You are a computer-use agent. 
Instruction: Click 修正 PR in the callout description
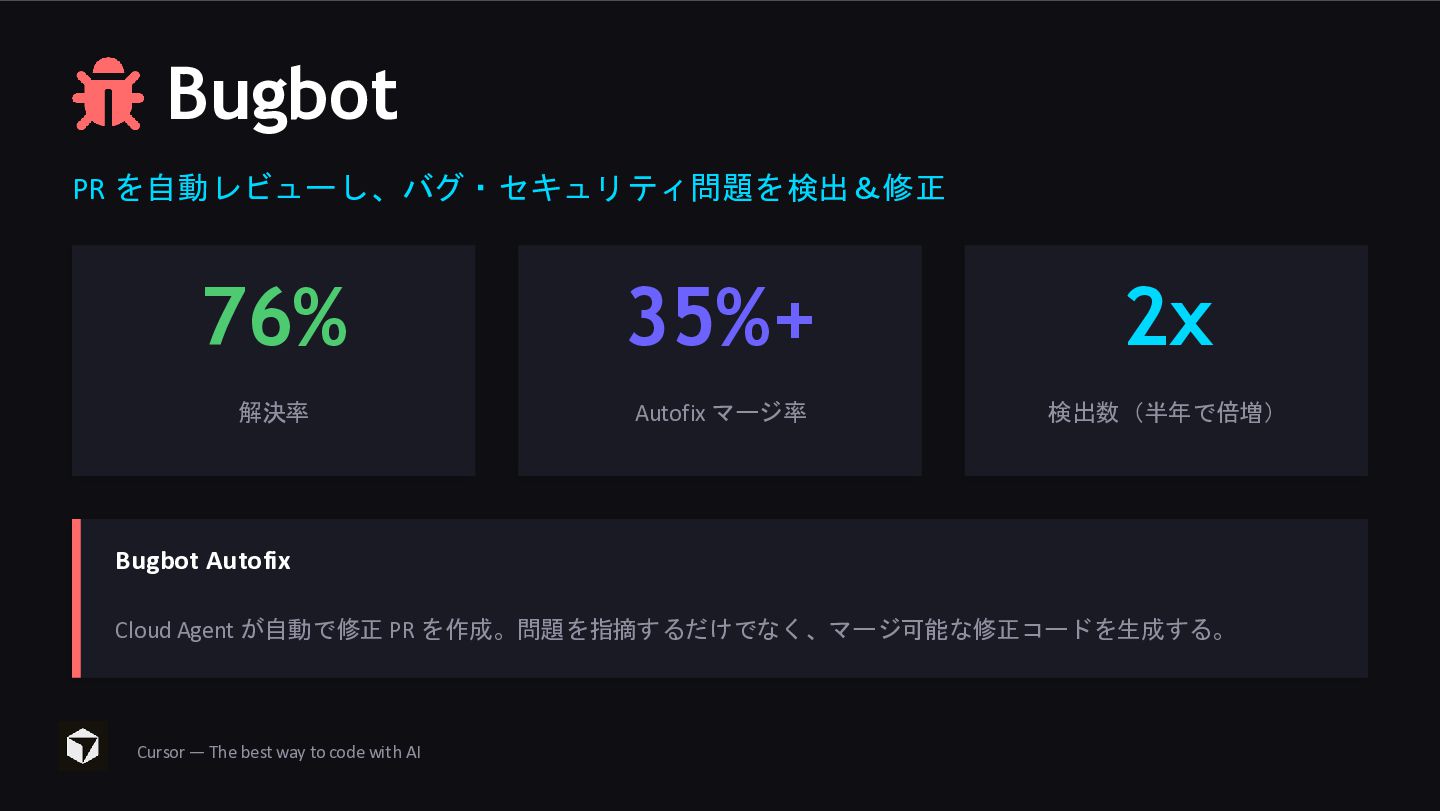coord(375,630)
